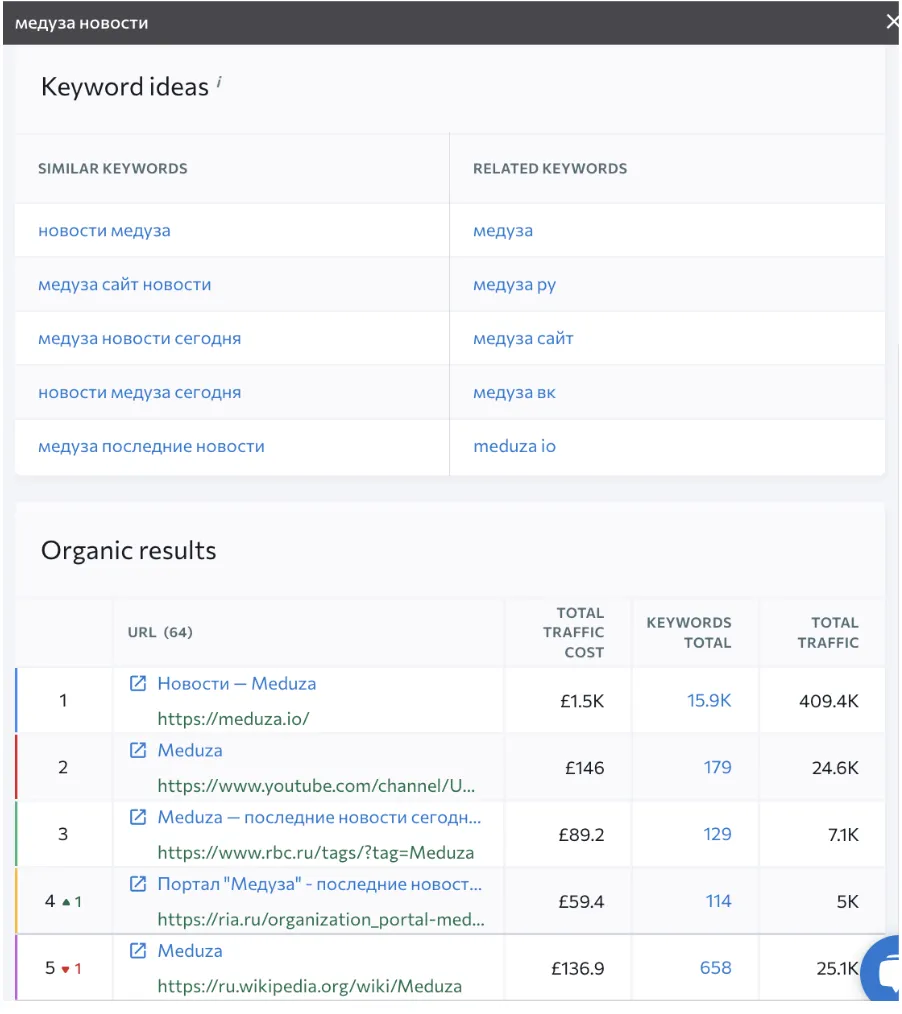Click external link icon for ria.ru Портал Медуза
The width and height of the screenshot is (902, 1014).
pos(138,884)
